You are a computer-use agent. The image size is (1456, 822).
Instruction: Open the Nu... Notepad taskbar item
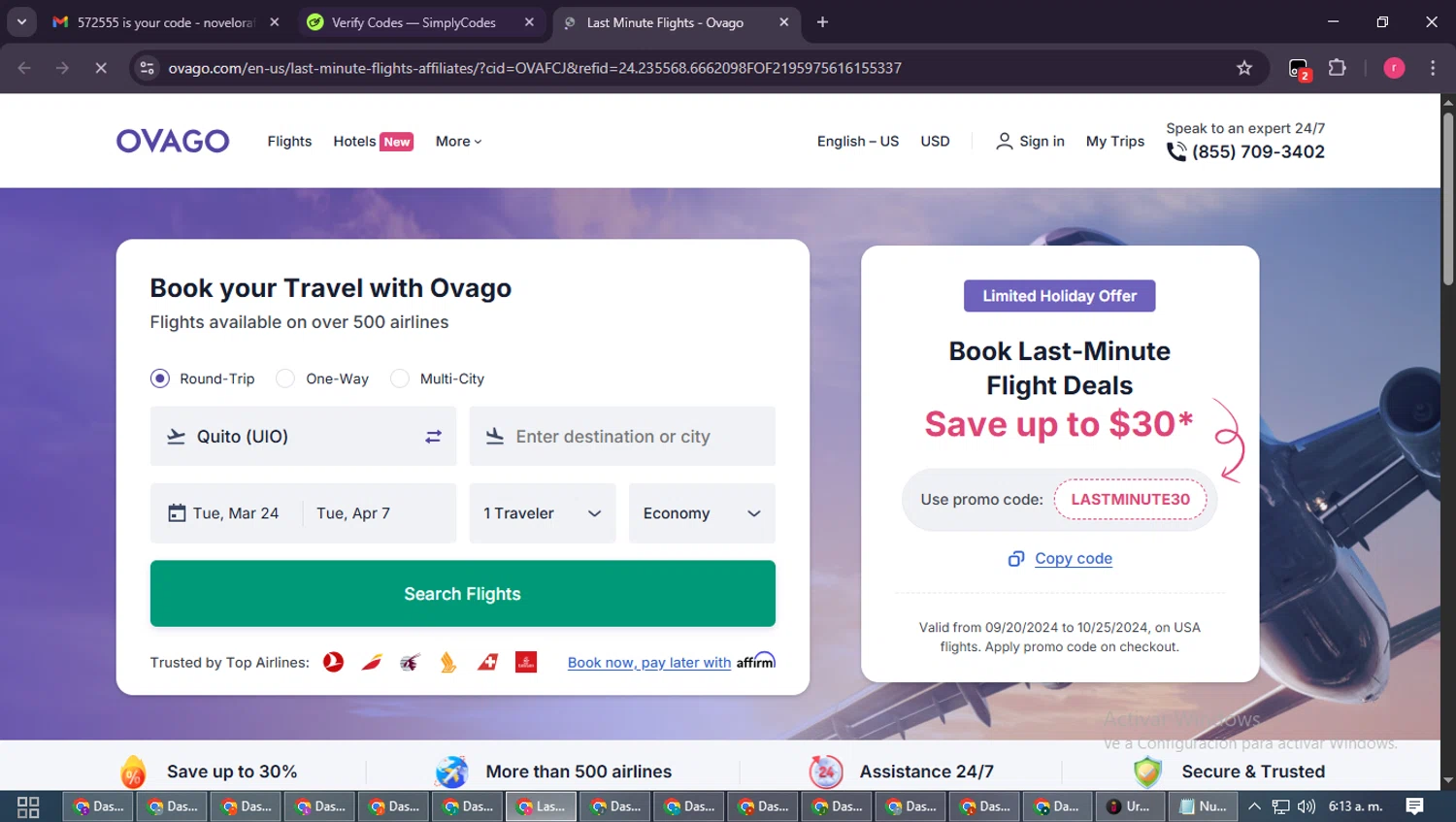coord(1203,806)
